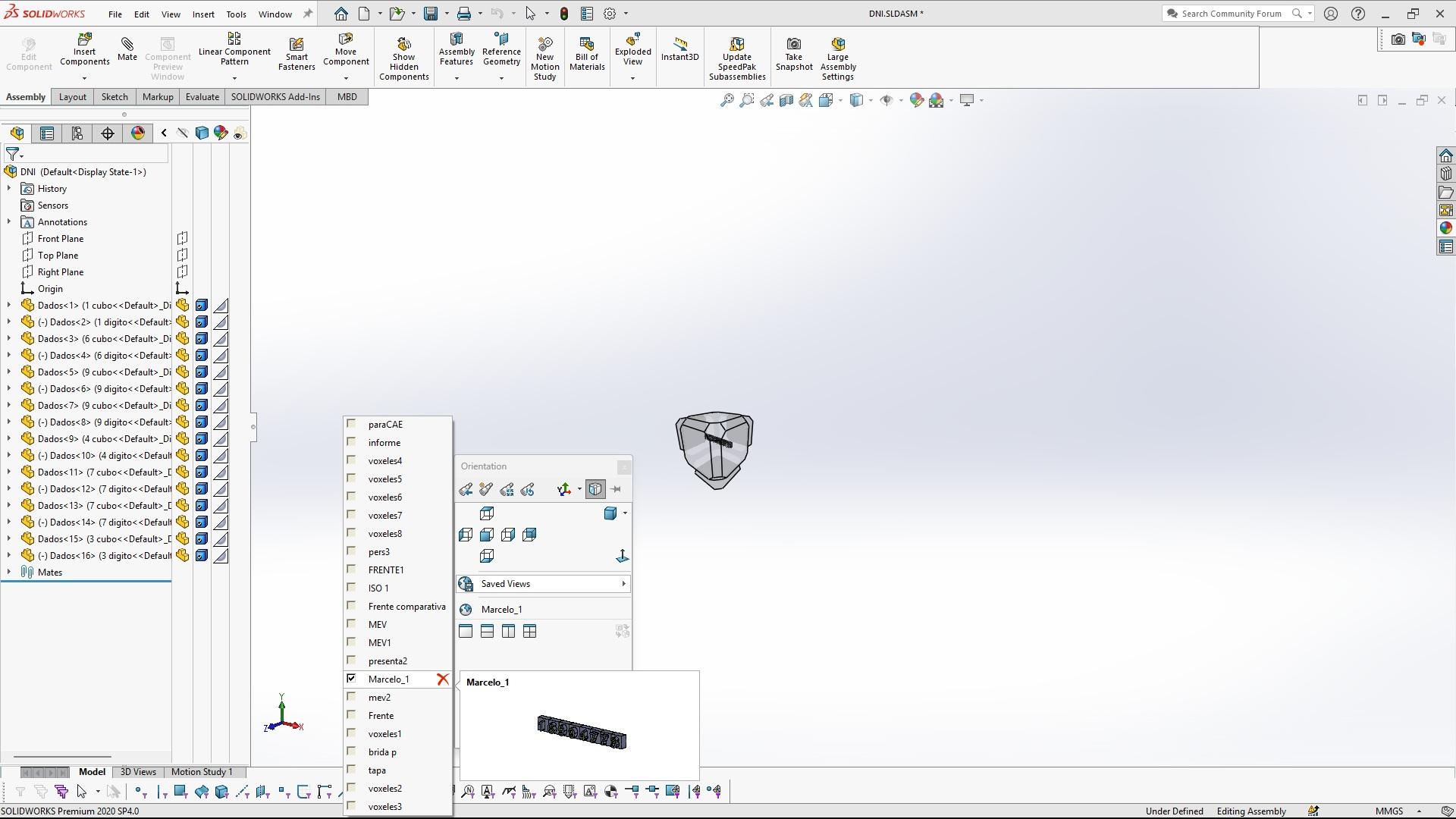Image resolution: width=1456 pixels, height=819 pixels.
Task: Open the Insert Components dropdown arrow
Action: [x=84, y=78]
